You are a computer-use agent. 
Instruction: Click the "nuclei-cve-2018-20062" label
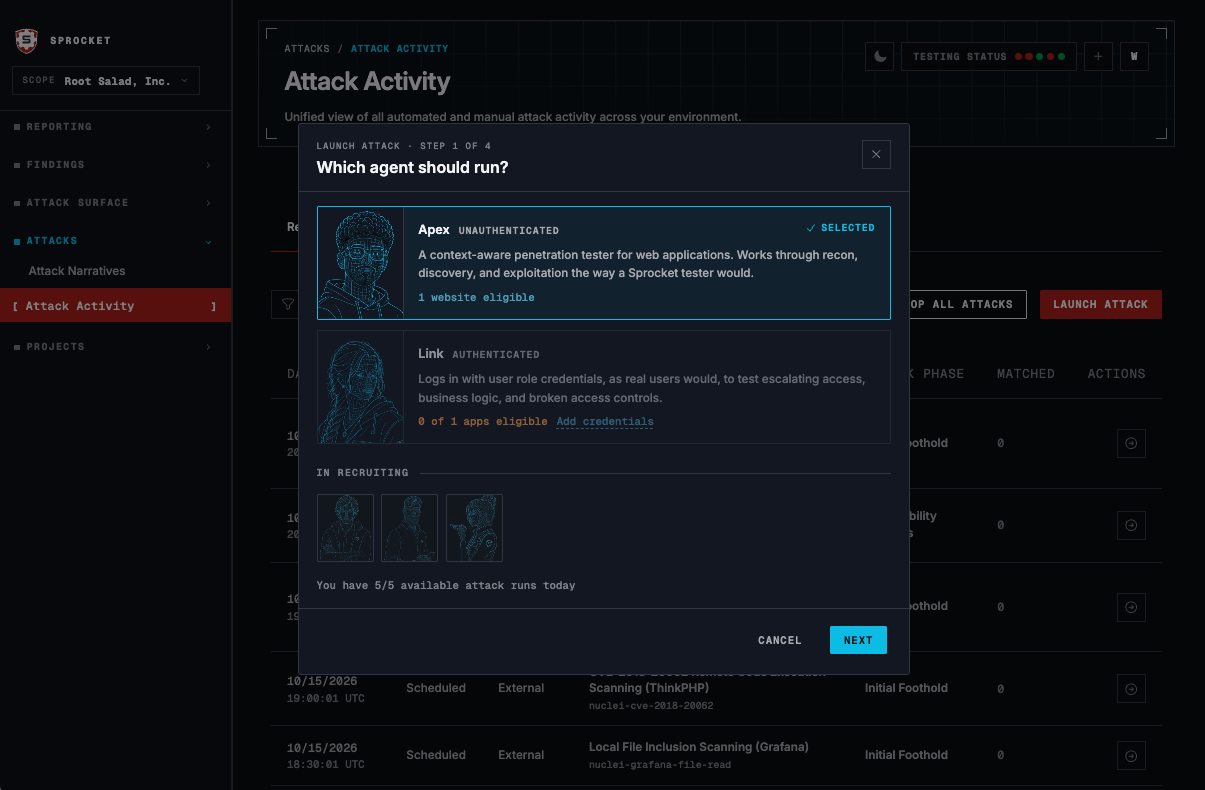[651, 706]
